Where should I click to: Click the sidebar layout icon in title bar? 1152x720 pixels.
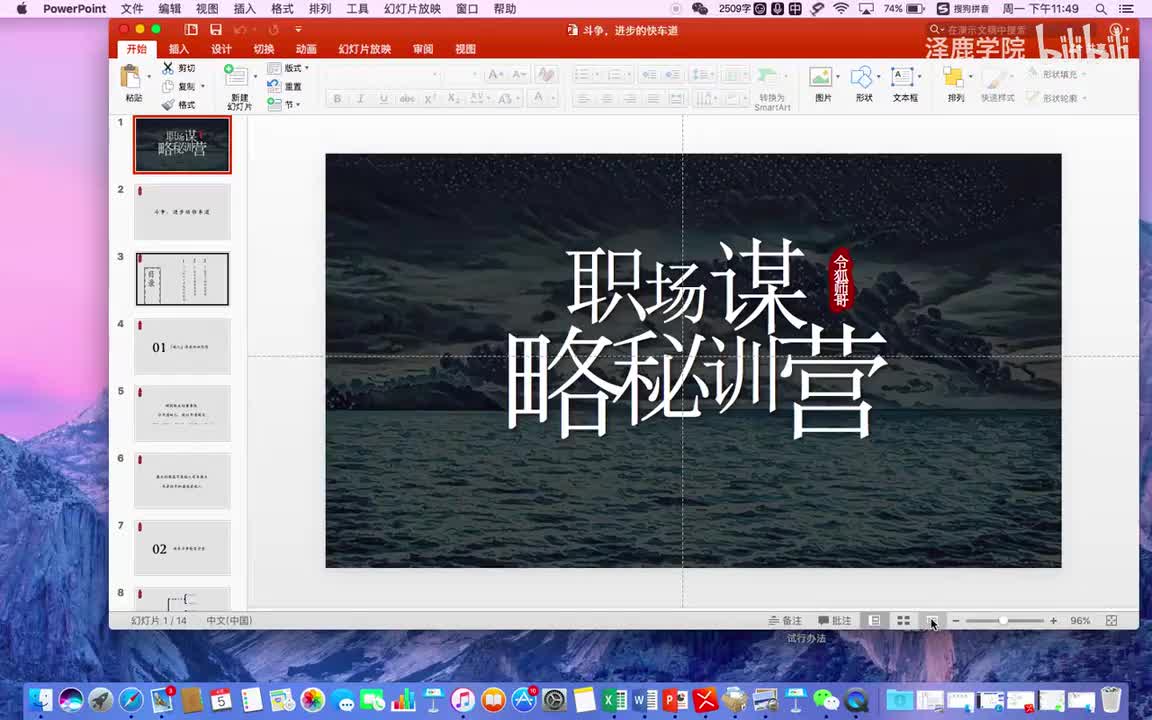[191, 30]
